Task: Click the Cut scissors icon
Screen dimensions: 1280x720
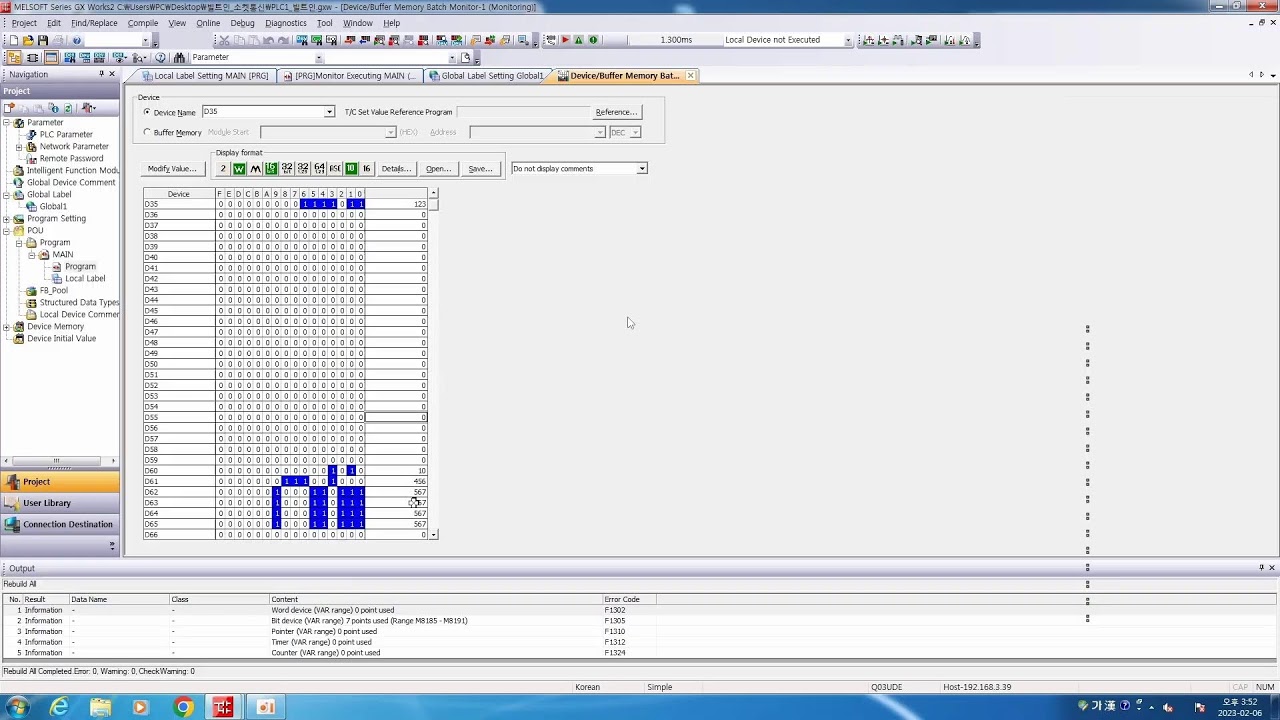Action: 224,40
